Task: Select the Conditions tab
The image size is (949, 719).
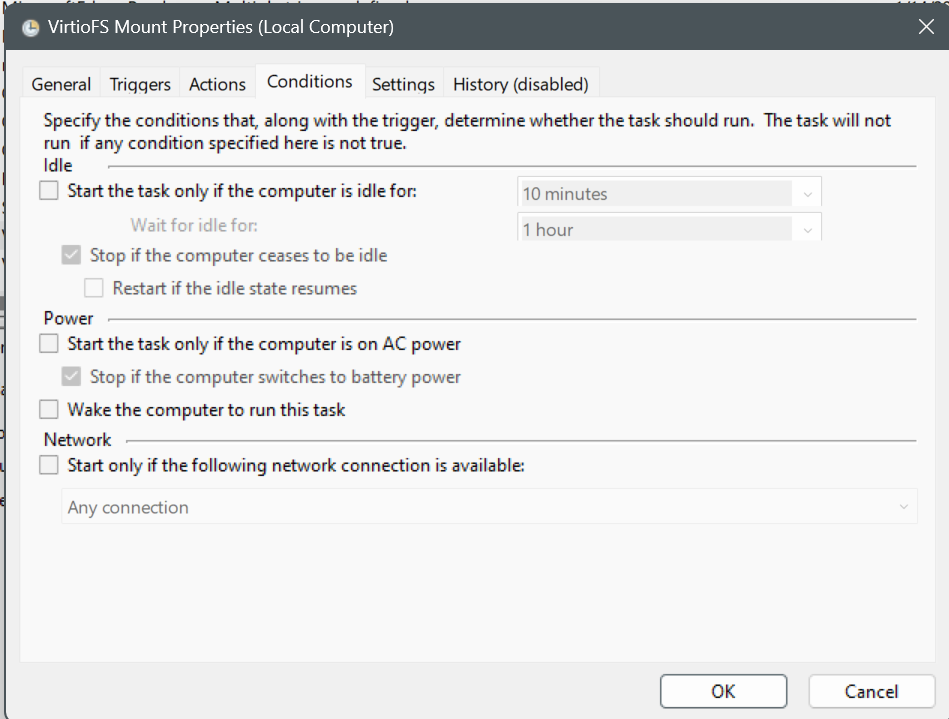Action: (310, 81)
